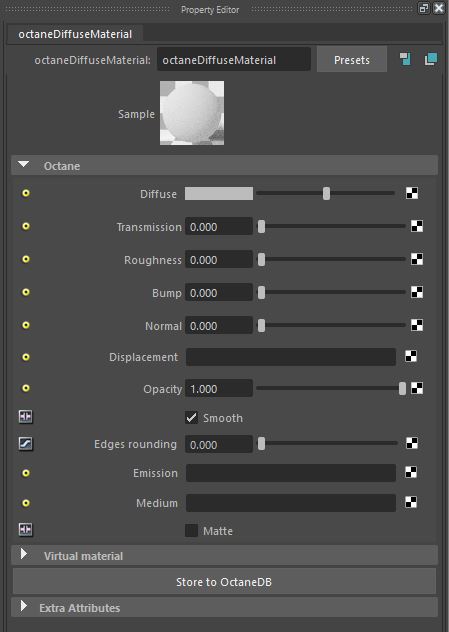Click the curve icon beside Edges rounding
Image resolution: width=449 pixels, height=632 pixels.
25,444
